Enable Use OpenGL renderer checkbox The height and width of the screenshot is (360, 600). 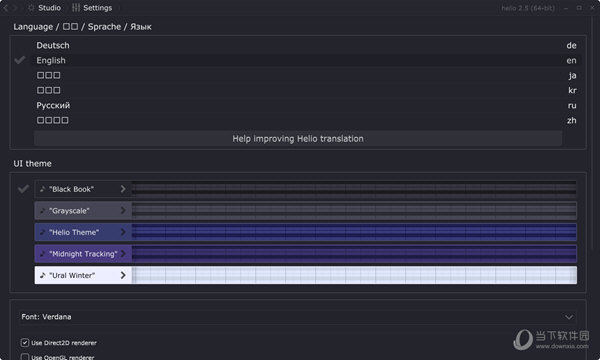(25, 357)
